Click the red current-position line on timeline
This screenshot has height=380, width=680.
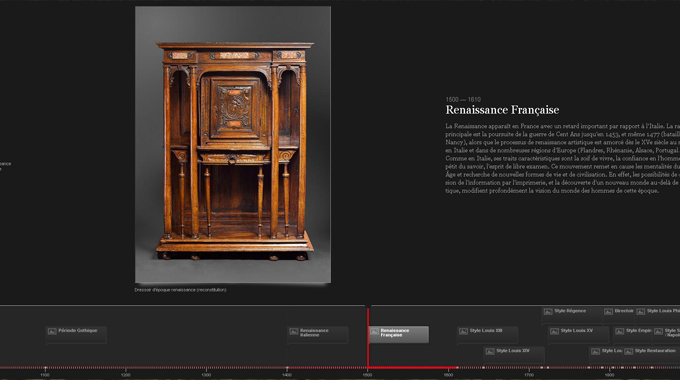368,337
